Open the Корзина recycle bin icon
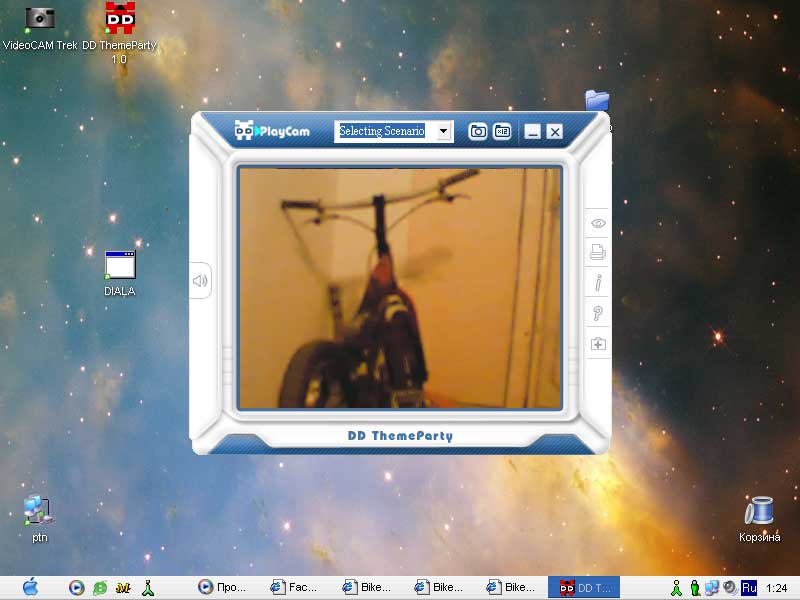This screenshot has height=600, width=800. click(760, 511)
